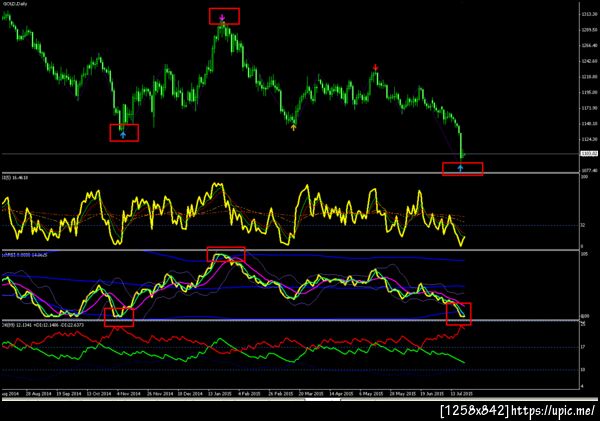Click the 1313.30 price axis label

[x=589, y=14]
